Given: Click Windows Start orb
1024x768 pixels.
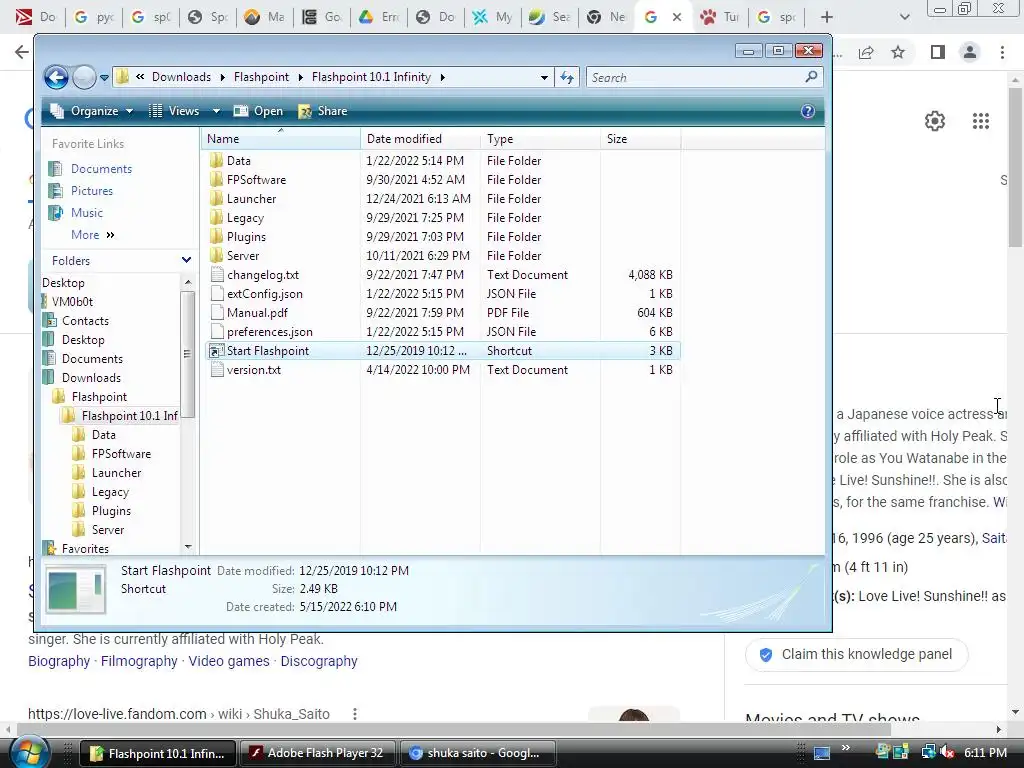Looking at the screenshot, I should [29, 753].
